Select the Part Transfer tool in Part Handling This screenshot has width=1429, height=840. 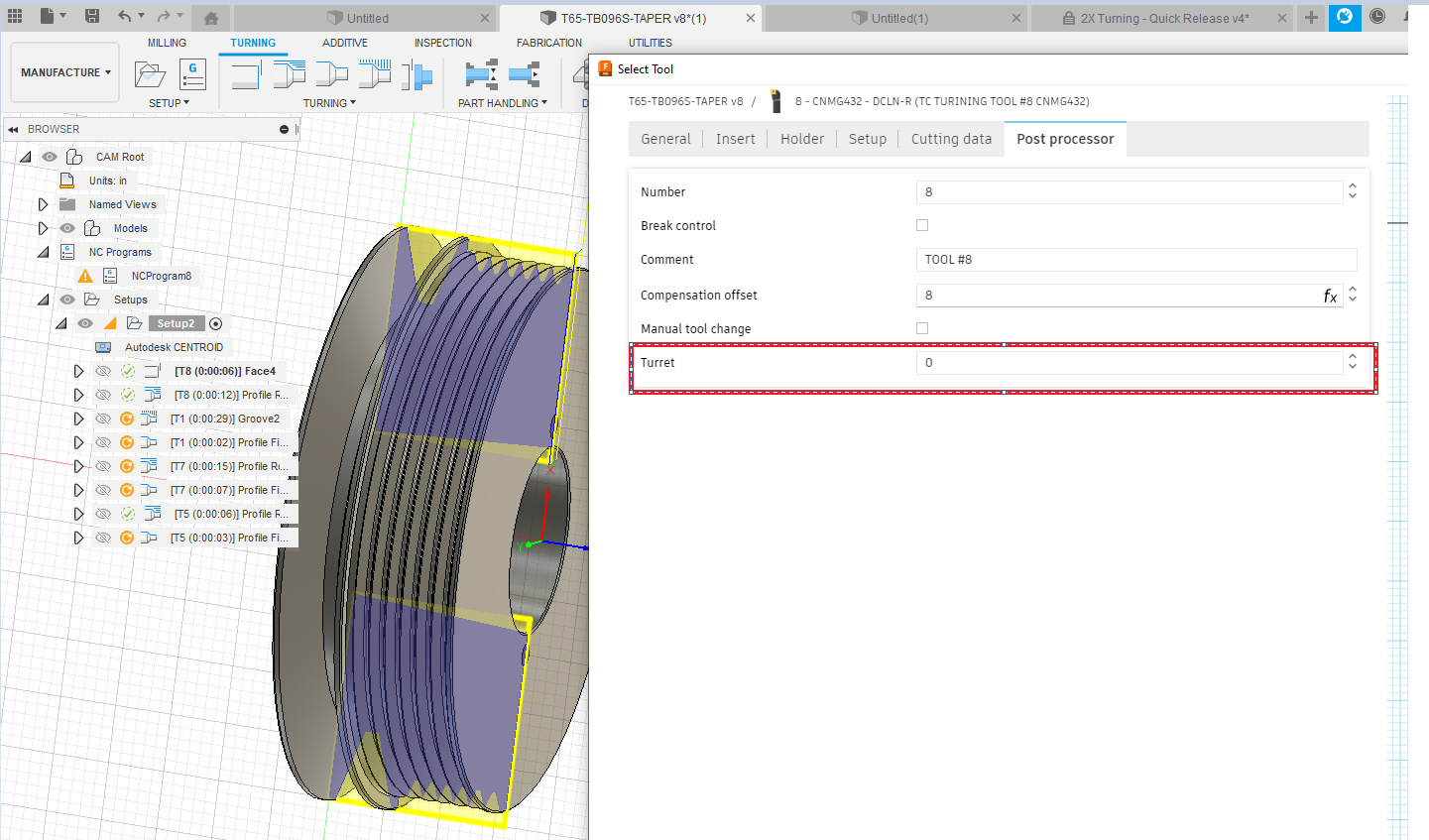(476, 74)
